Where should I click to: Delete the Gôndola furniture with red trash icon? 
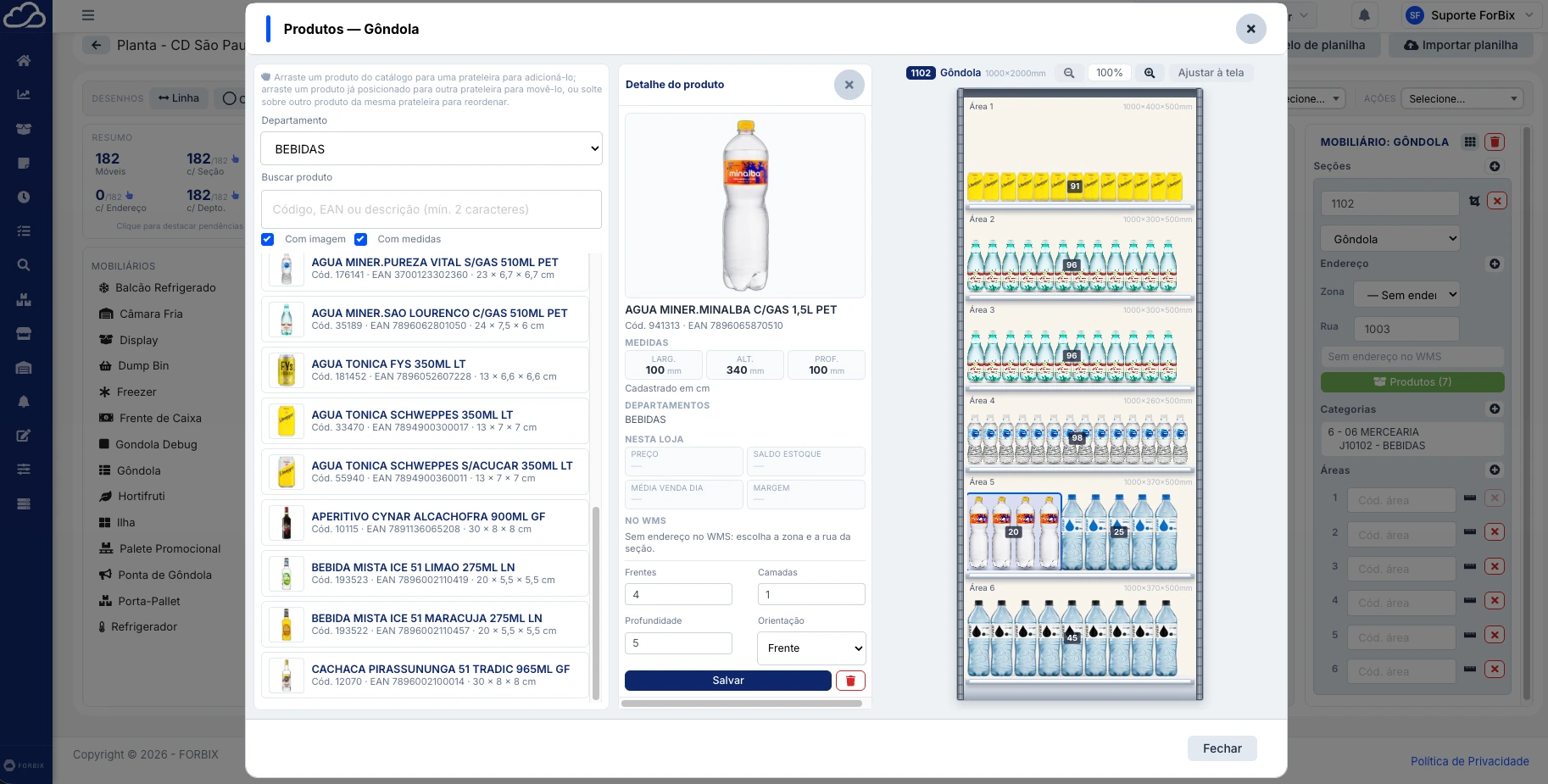[1495, 142]
